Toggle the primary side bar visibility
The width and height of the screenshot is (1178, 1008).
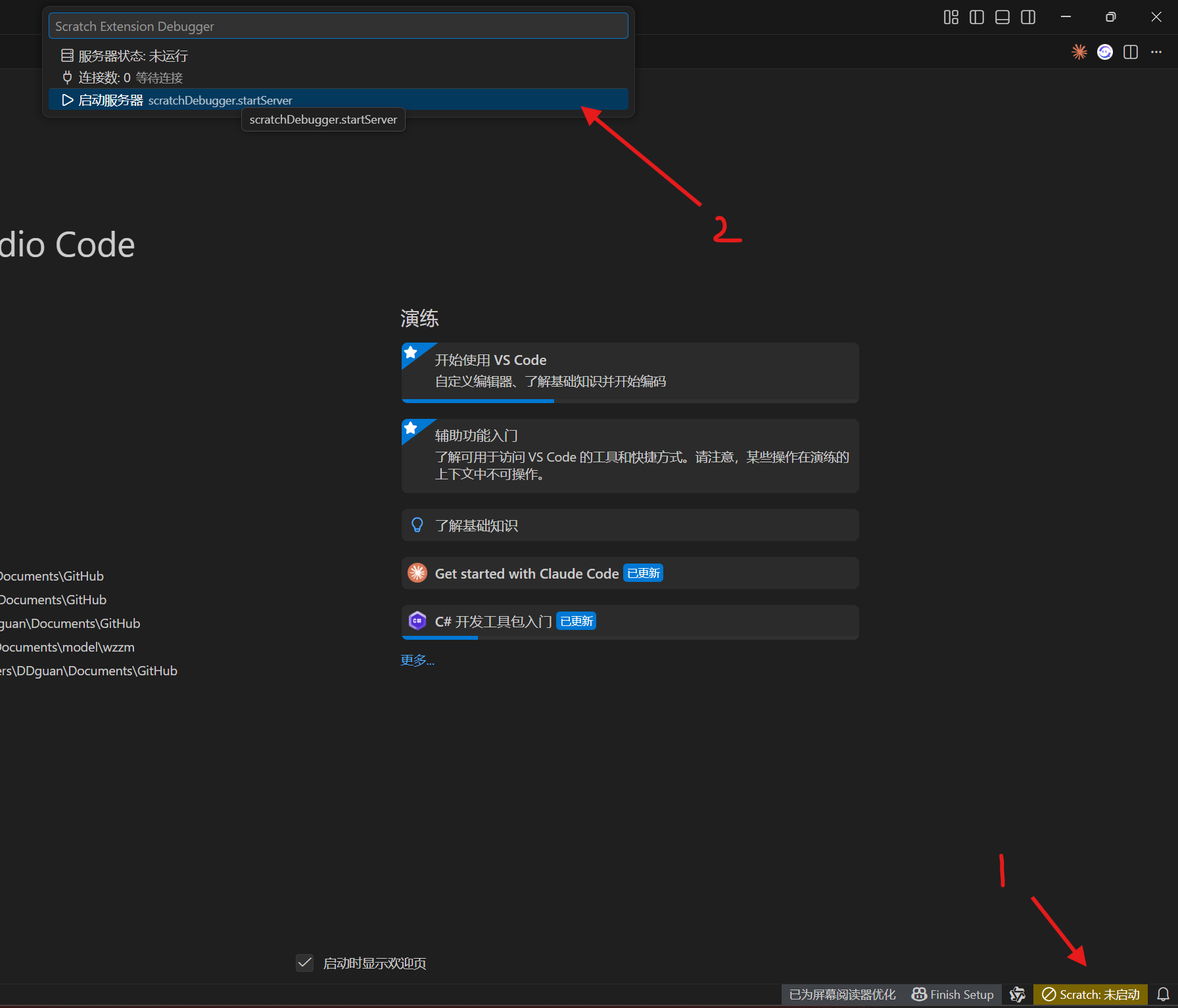click(977, 17)
